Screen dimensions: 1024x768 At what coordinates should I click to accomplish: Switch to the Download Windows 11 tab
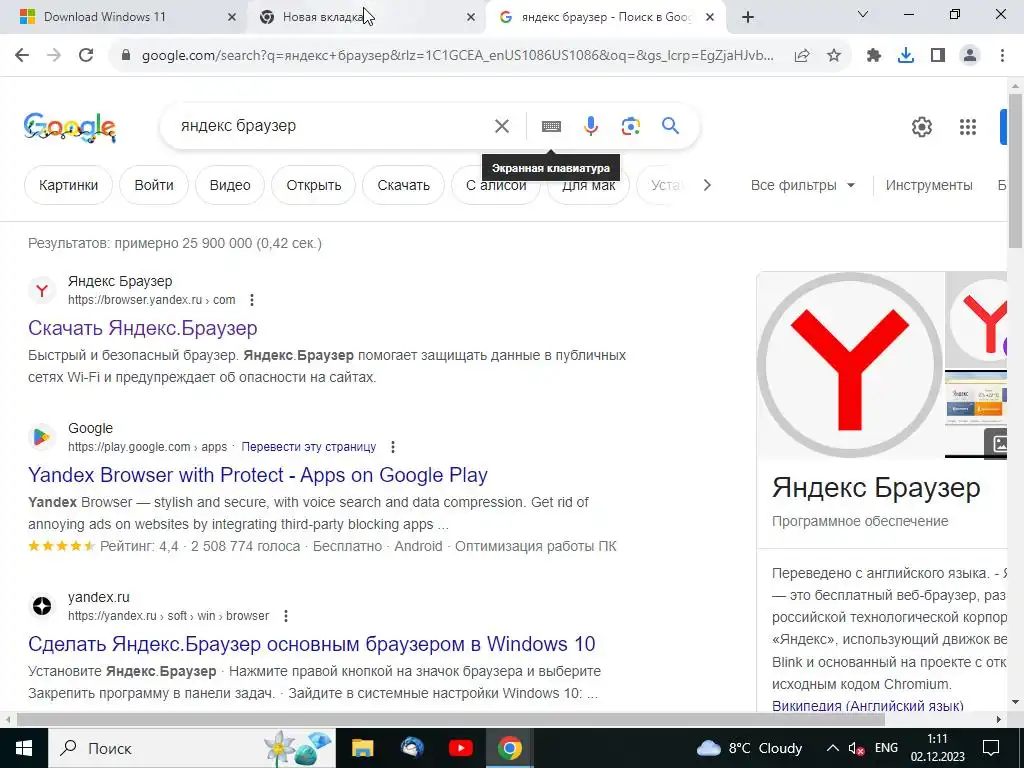tap(124, 17)
